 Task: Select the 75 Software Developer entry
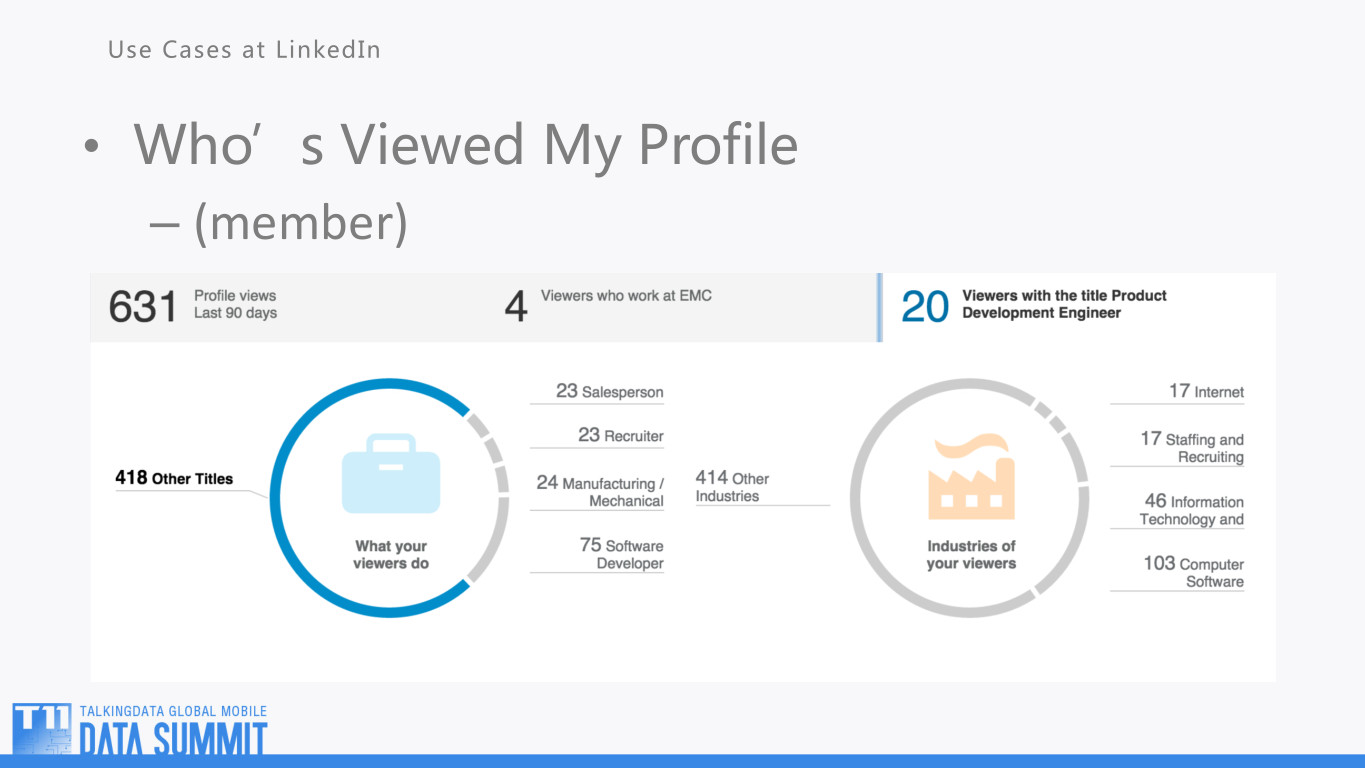click(x=597, y=553)
